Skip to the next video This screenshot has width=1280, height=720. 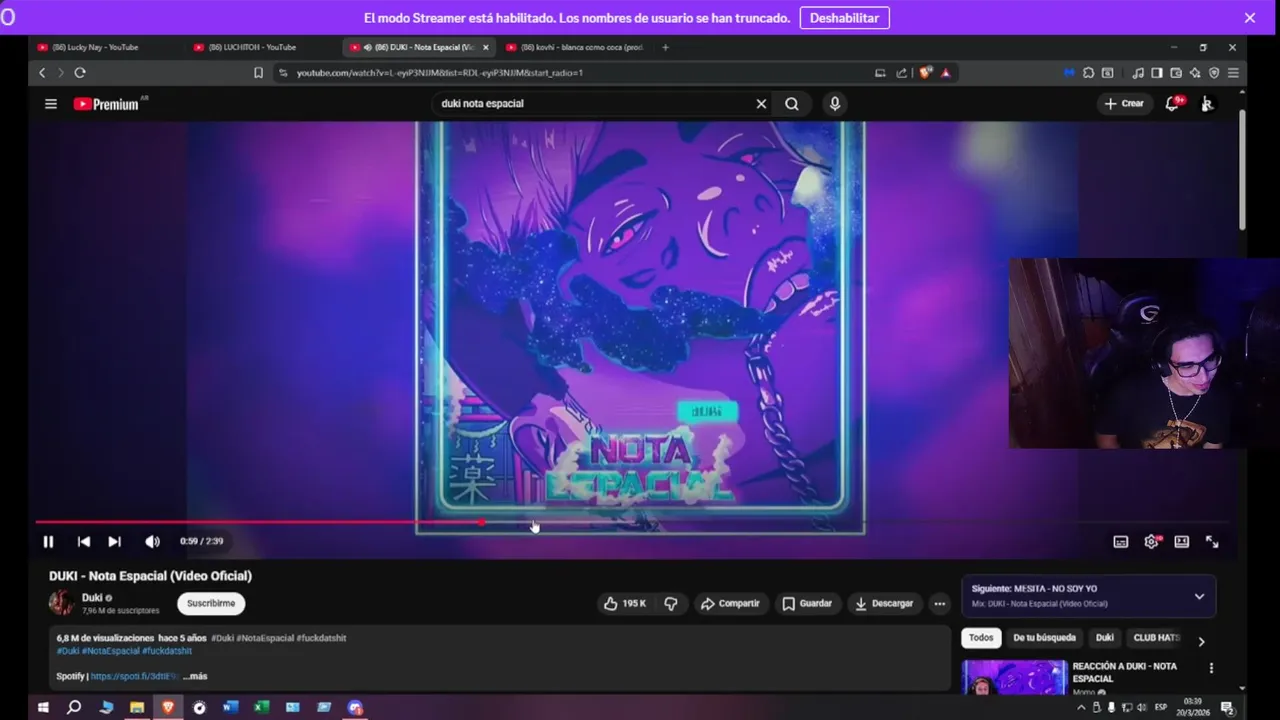pos(114,541)
